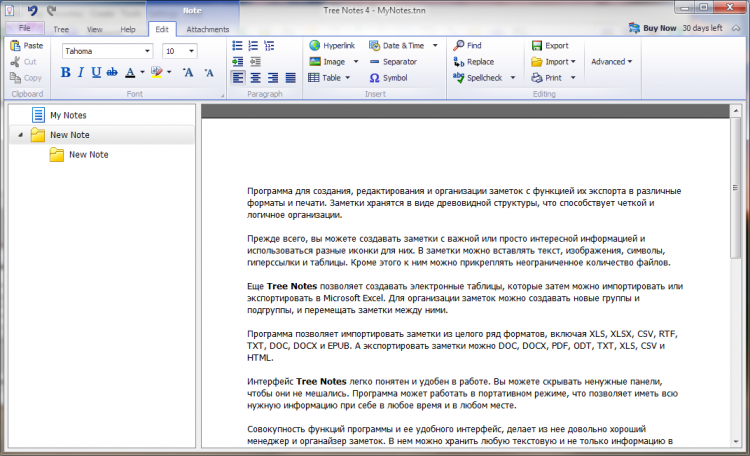Image resolution: width=750 pixels, height=456 pixels.
Task: Select the Edit ribbon tab
Action: click(162, 29)
